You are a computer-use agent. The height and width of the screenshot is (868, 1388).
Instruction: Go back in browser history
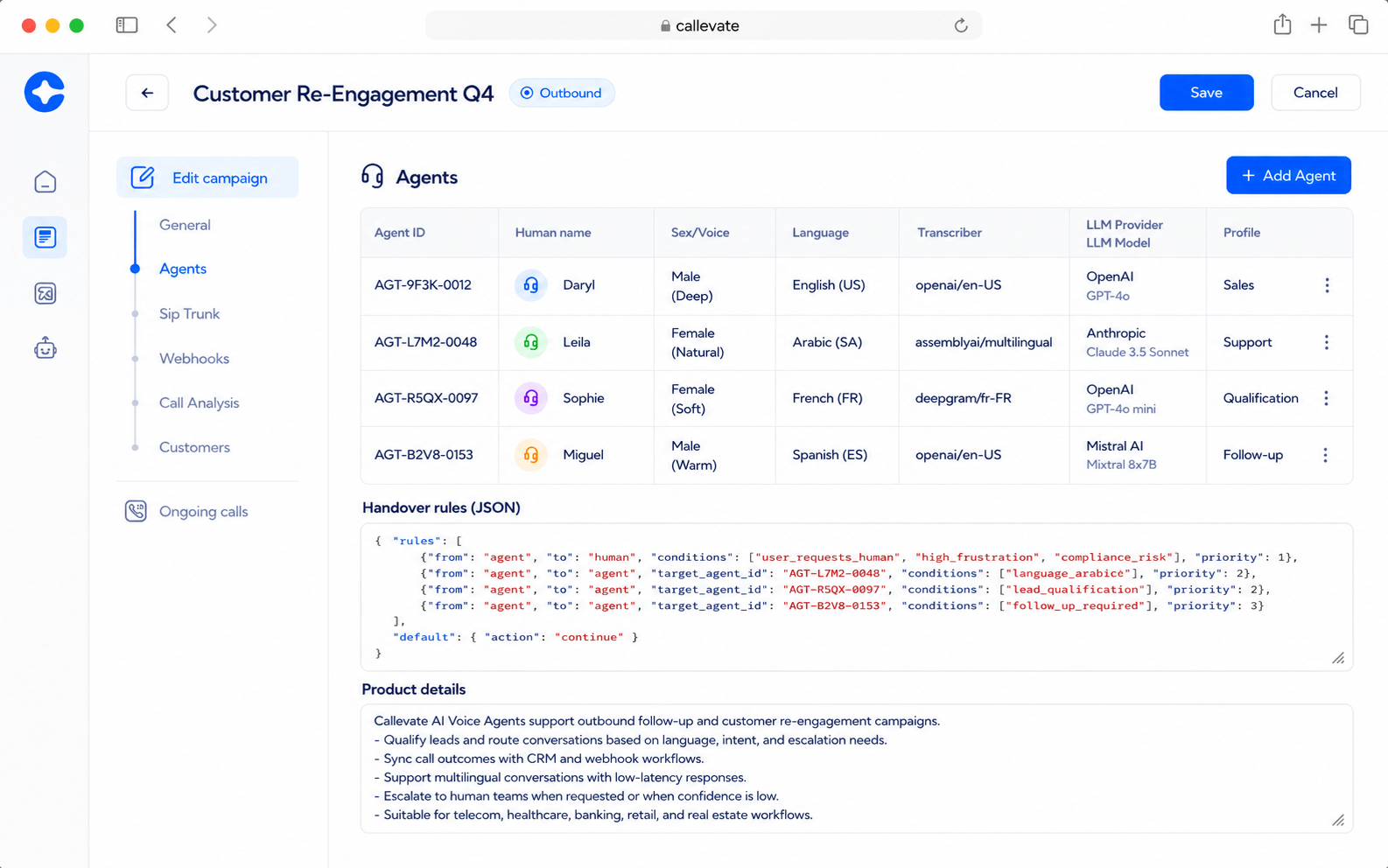(x=172, y=25)
